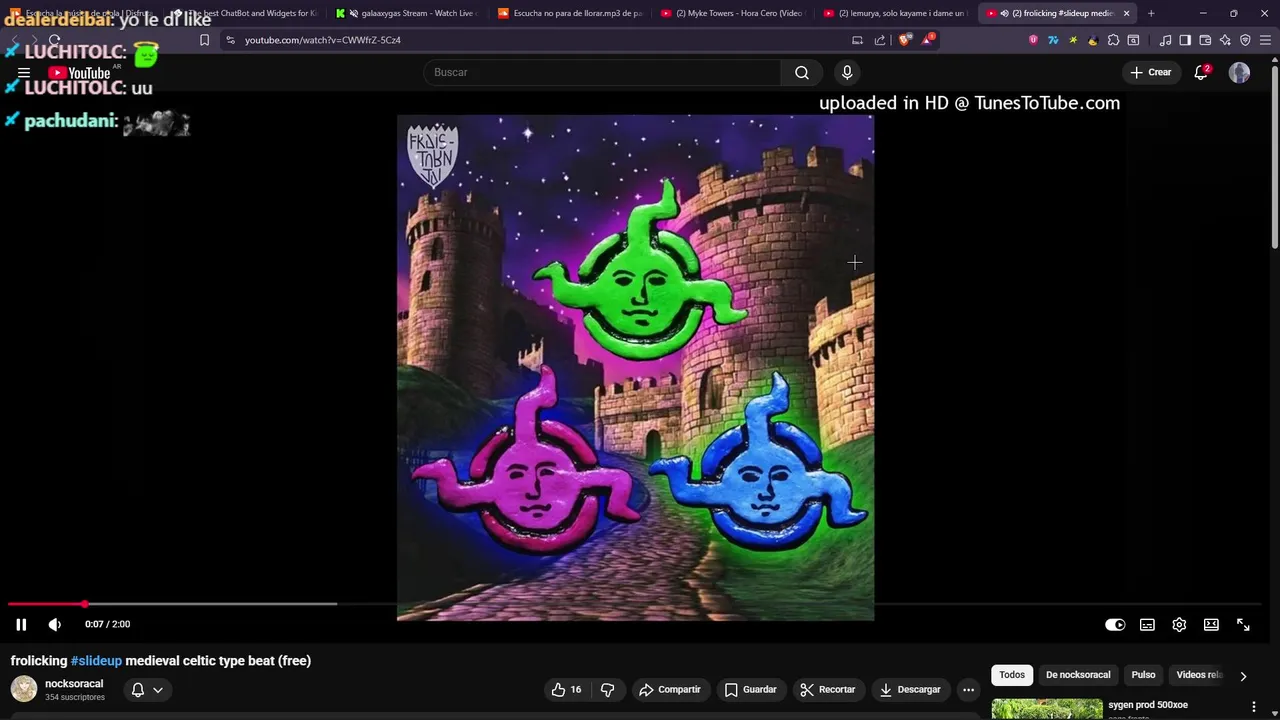Pause the video playback

(21, 624)
